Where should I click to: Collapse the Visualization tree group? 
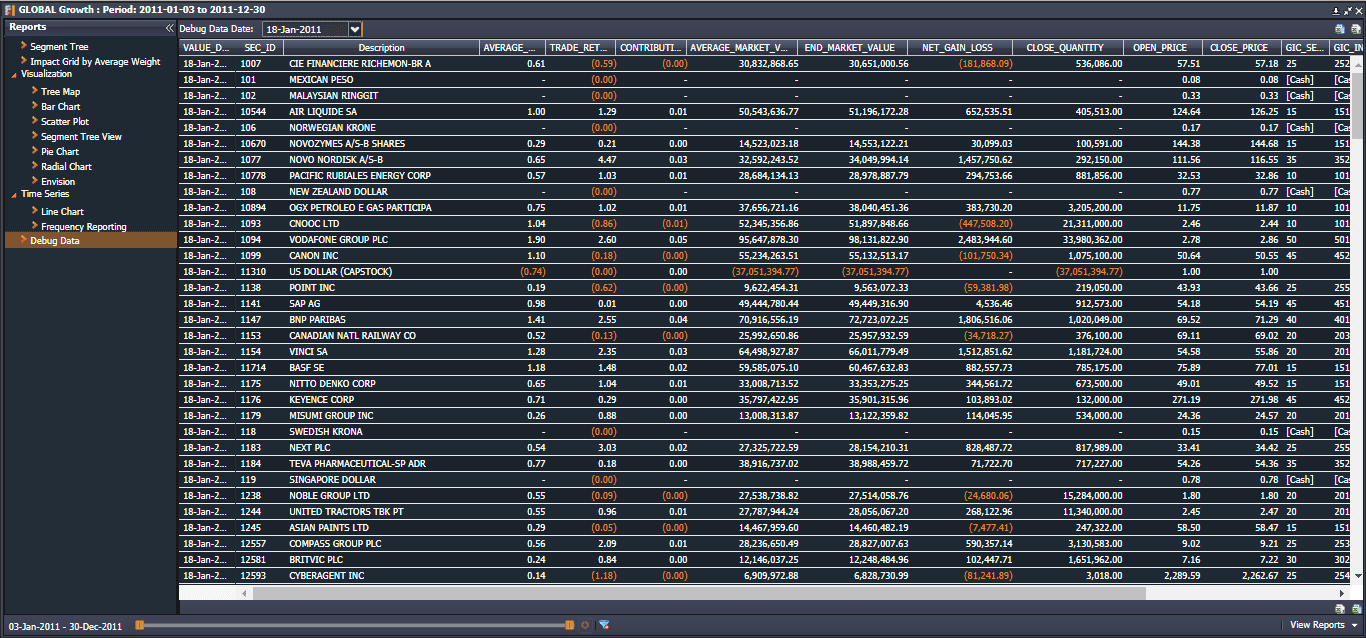pos(13,74)
